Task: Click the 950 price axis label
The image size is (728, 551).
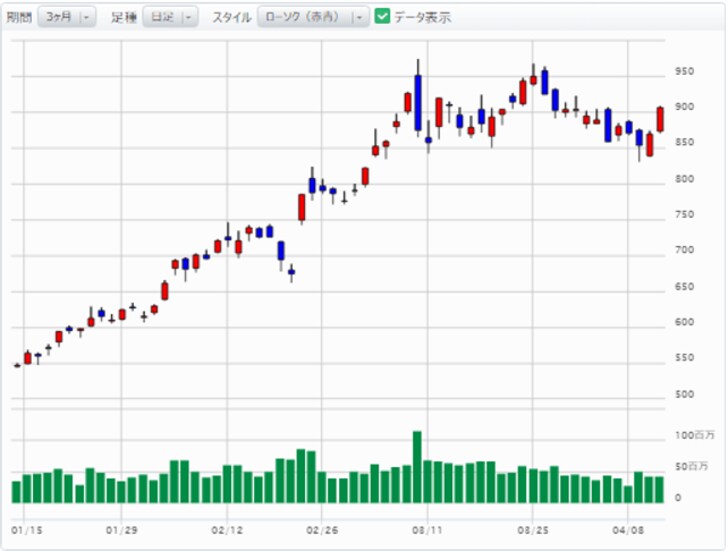Action: [x=685, y=72]
